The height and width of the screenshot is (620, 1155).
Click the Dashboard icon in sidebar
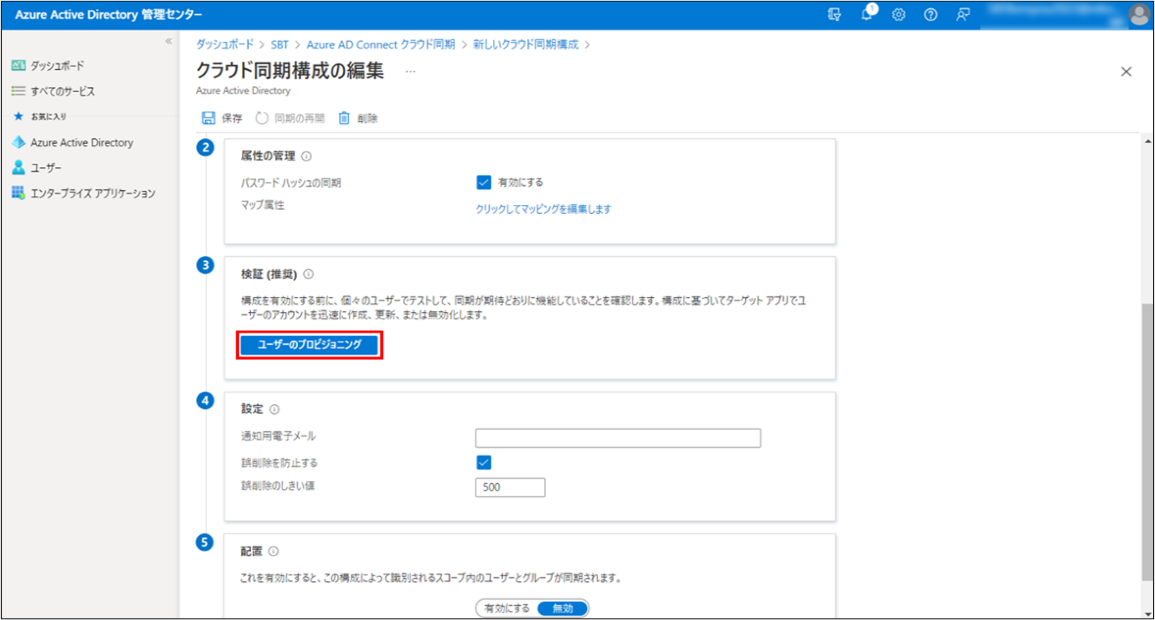pyautogui.click(x=18, y=66)
